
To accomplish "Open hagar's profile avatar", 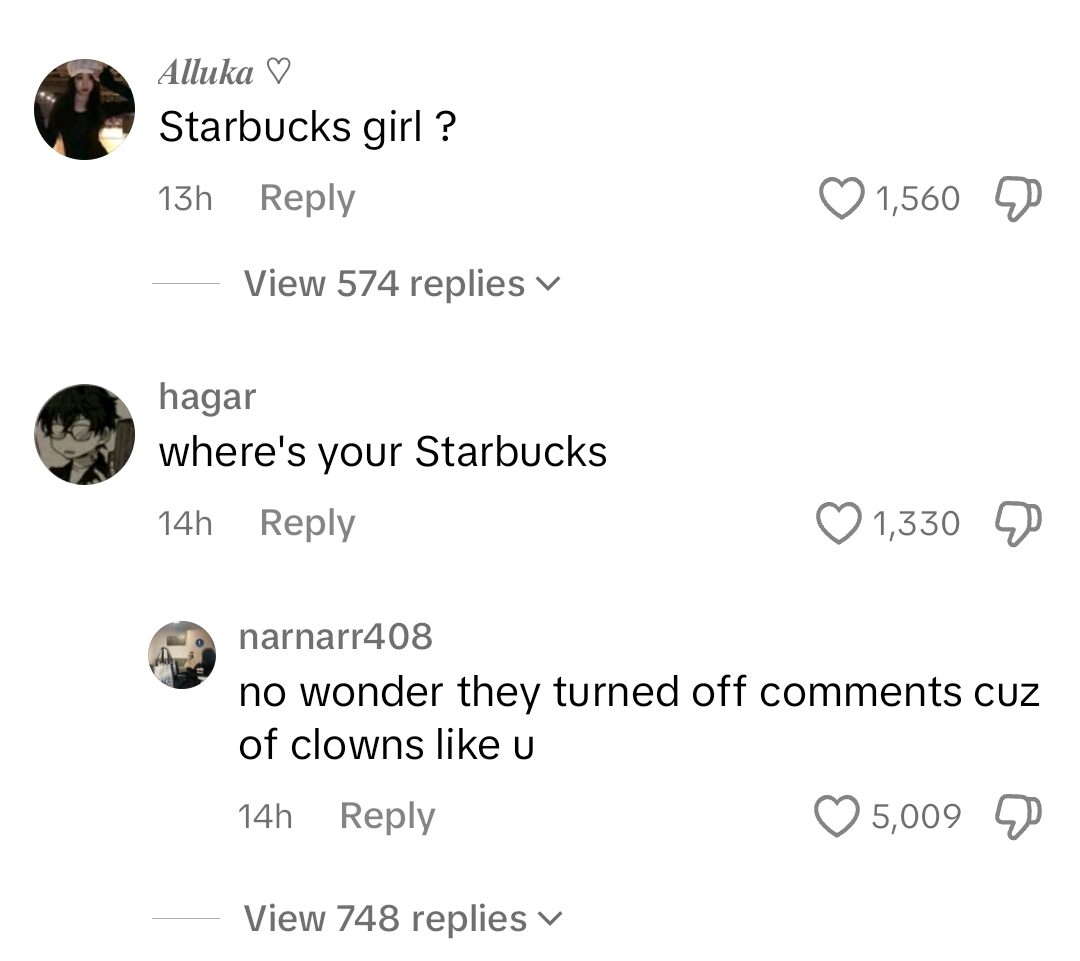I will point(84,434).
